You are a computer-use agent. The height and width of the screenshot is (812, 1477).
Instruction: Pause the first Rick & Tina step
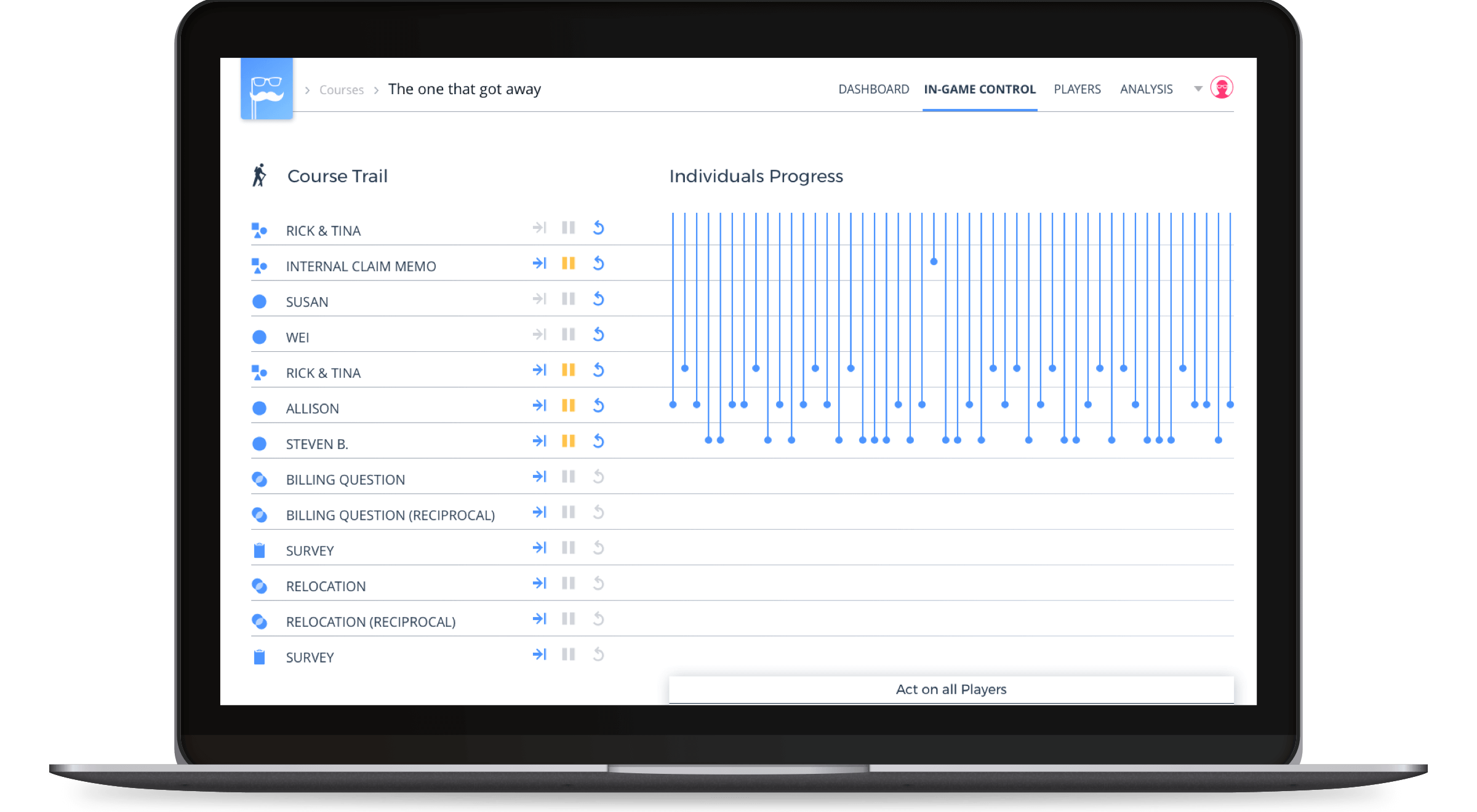tap(568, 228)
